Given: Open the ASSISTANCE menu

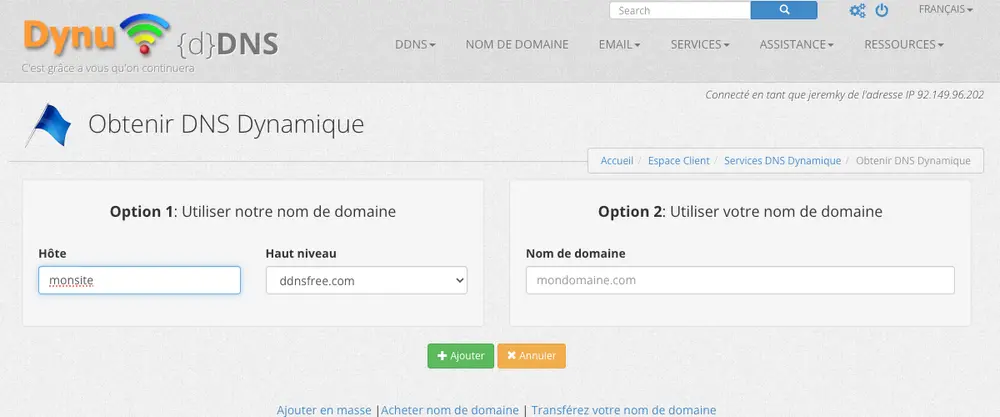Looking at the screenshot, I should [797, 45].
